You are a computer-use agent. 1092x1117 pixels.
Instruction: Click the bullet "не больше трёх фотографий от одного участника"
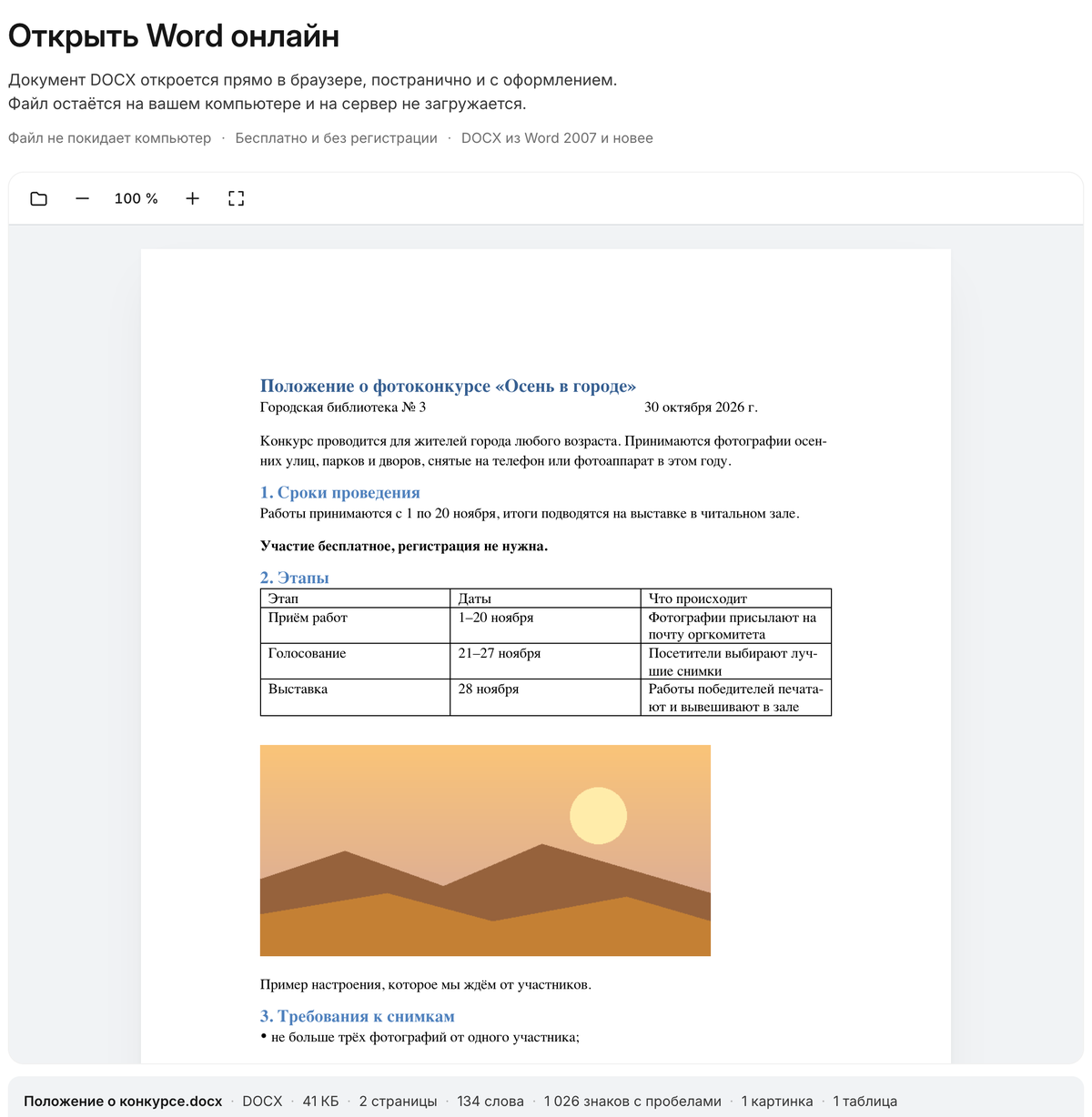pos(423,1037)
